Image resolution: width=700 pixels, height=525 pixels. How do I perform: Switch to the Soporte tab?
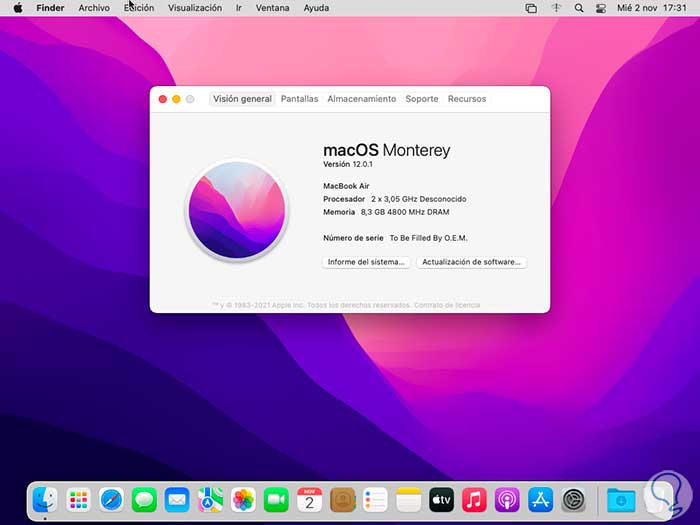tap(422, 99)
